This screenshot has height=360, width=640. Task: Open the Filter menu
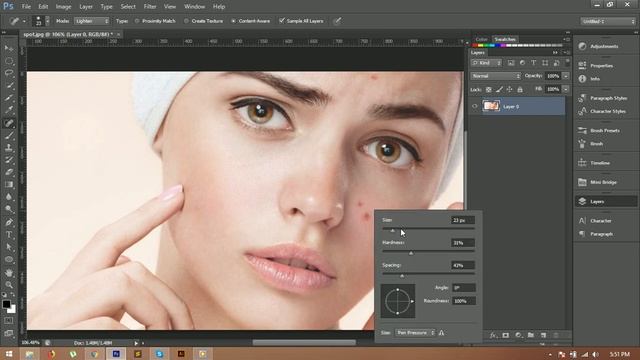(150, 7)
